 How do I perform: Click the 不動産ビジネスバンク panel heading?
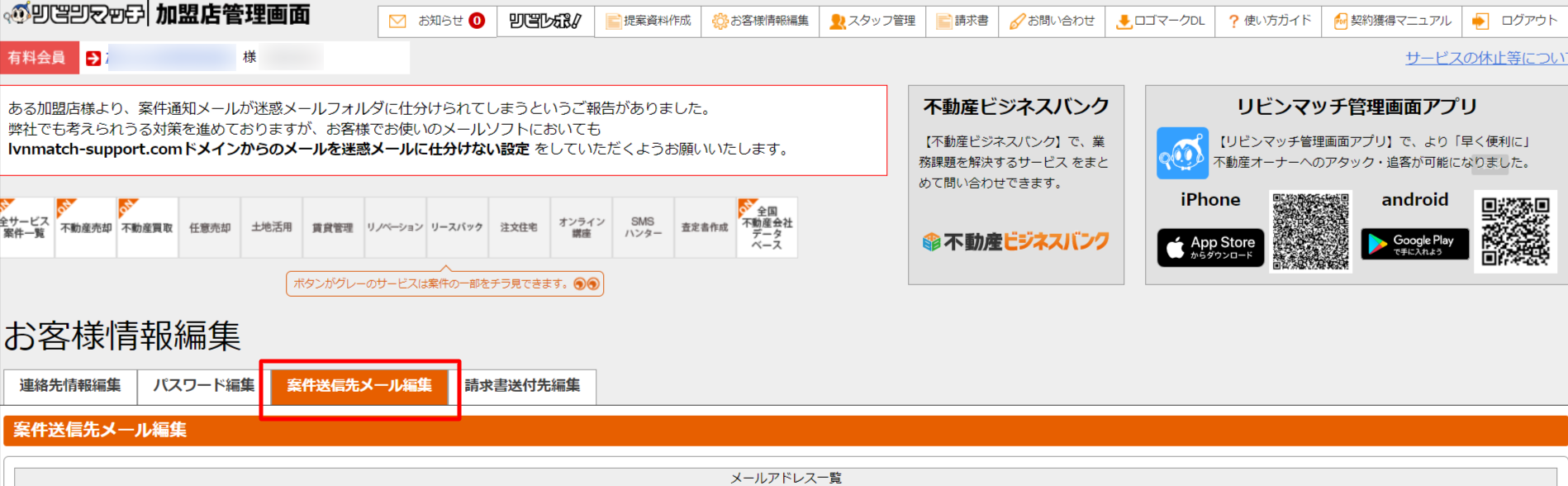click(x=1016, y=107)
